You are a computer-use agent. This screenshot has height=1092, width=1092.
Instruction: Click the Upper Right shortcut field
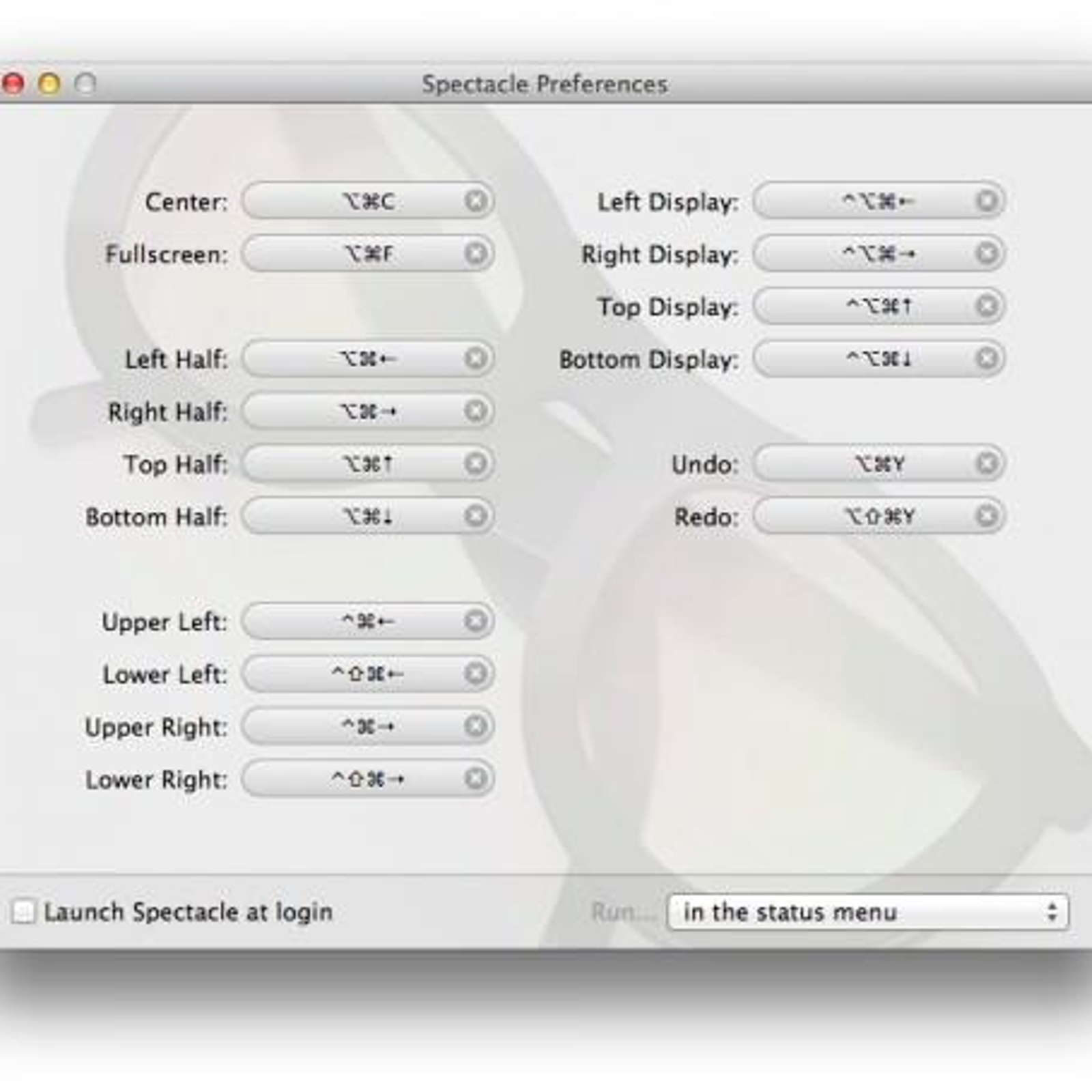coord(368,726)
